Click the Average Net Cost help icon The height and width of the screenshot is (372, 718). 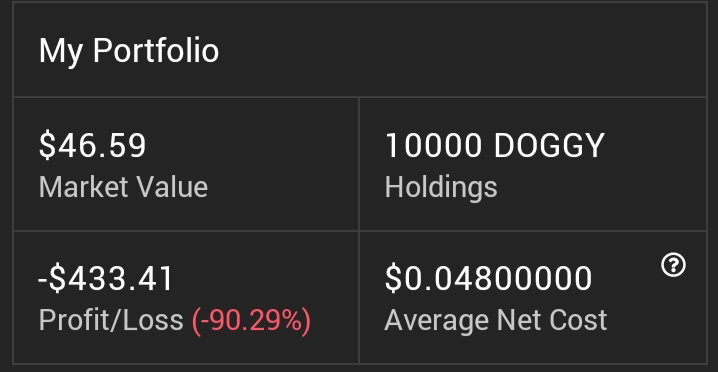(673, 266)
